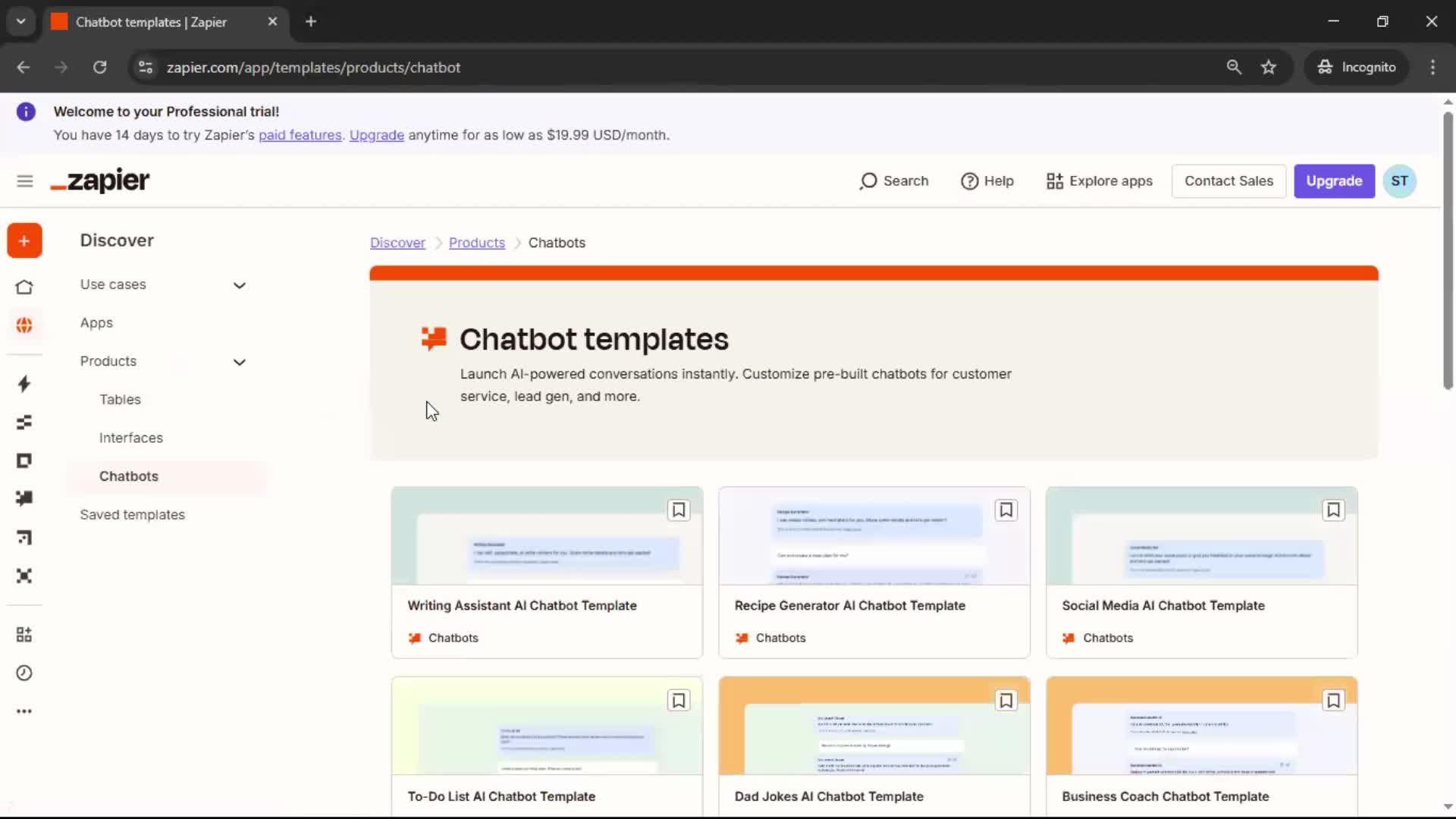
Task: Follow the Upgrade link in banner
Action: [377, 135]
